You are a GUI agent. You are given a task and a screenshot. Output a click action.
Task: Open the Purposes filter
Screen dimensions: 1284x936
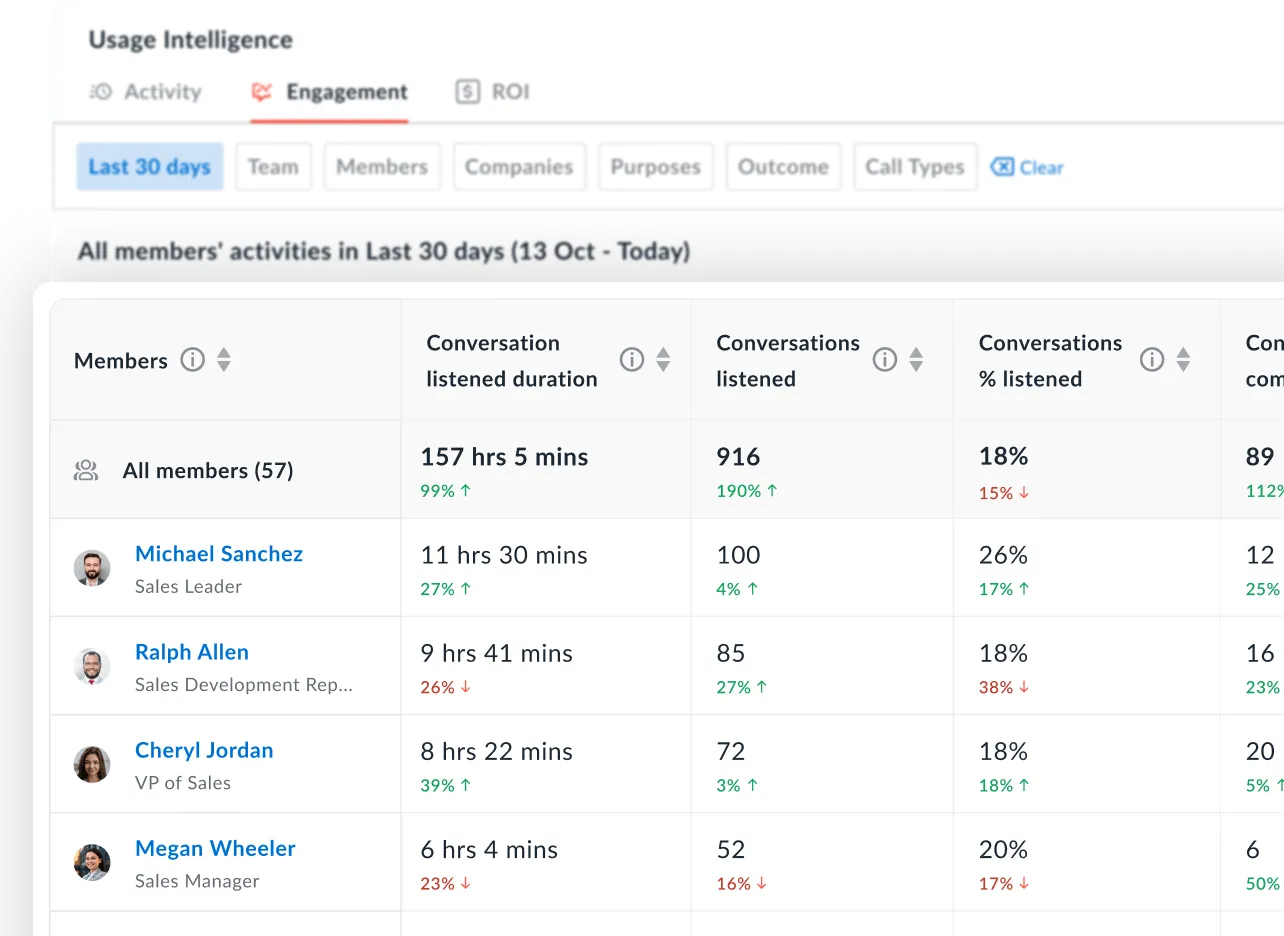[x=655, y=167]
